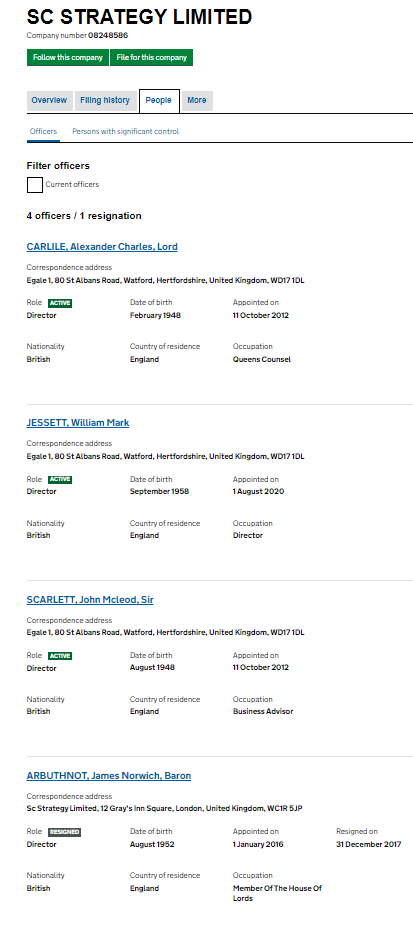This screenshot has width=413, height=925.
Task: Click the ACTIVE badge under Carlile's role
Action: tap(60, 303)
